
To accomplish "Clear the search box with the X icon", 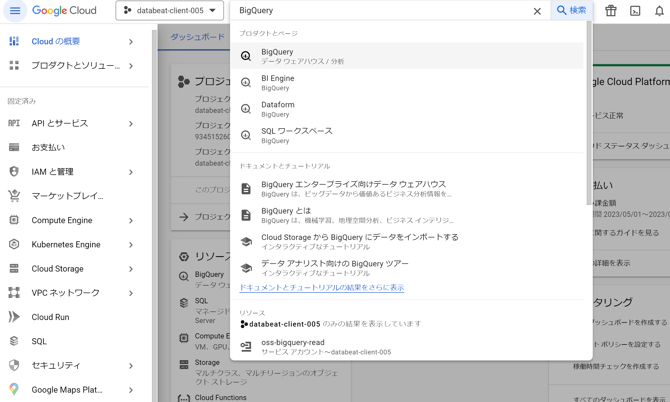I will pos(537,11).
